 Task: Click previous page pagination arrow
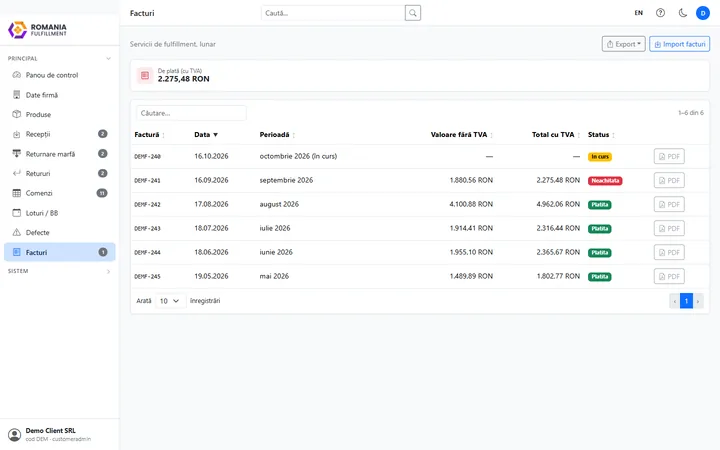(x=675, y=301)
